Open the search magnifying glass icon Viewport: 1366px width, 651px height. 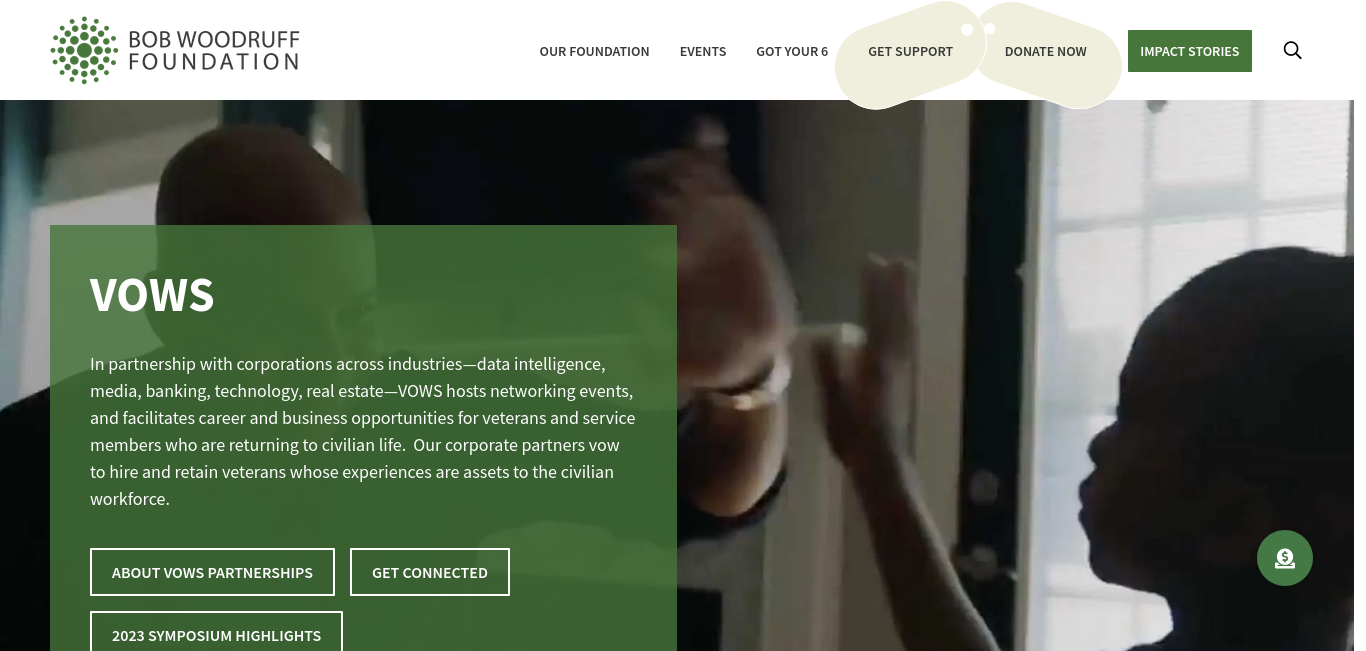1292,50
